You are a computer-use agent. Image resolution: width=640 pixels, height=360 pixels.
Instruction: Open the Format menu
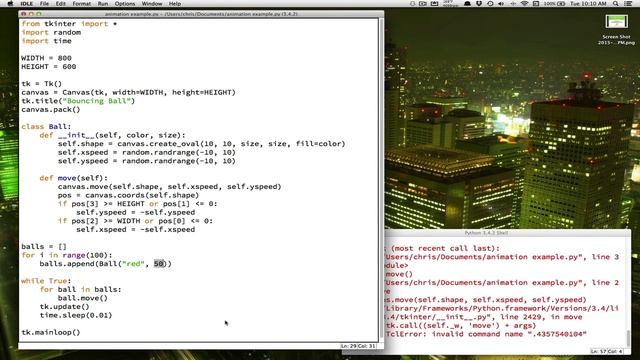pos(82,3)
